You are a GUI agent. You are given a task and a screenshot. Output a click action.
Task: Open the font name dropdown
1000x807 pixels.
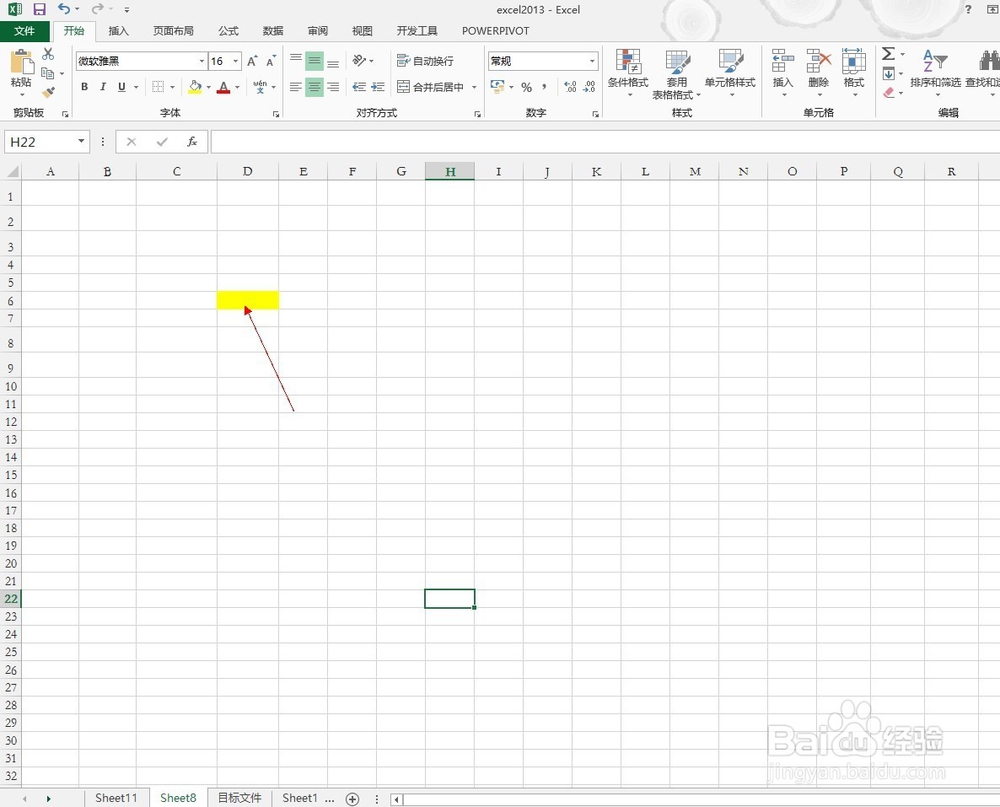tap(202, 61)
